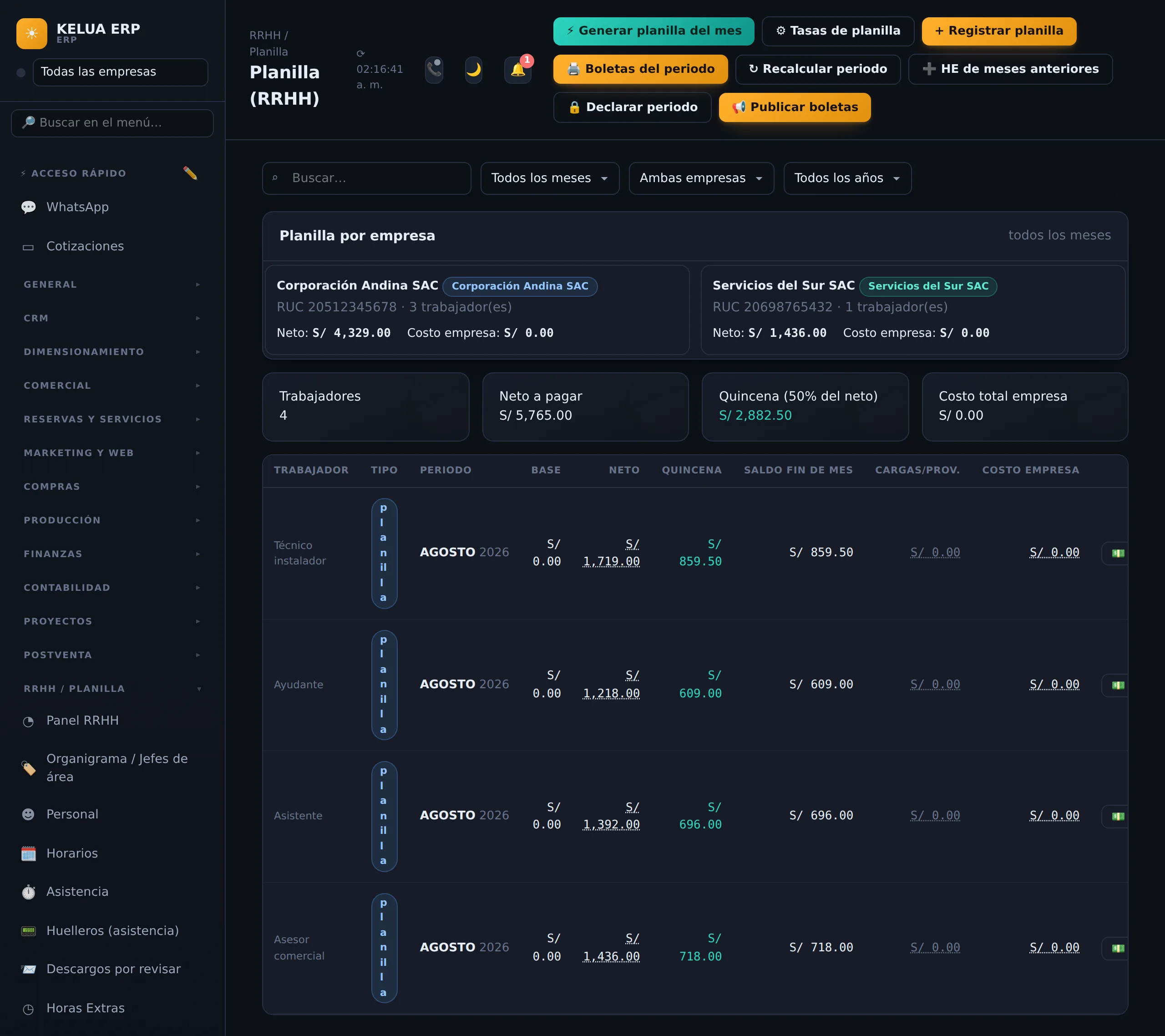The height and width of the screenshot is (1036, 1165).
Task: Expand the CRM sidebar section
Action: (x=111, y=318)
